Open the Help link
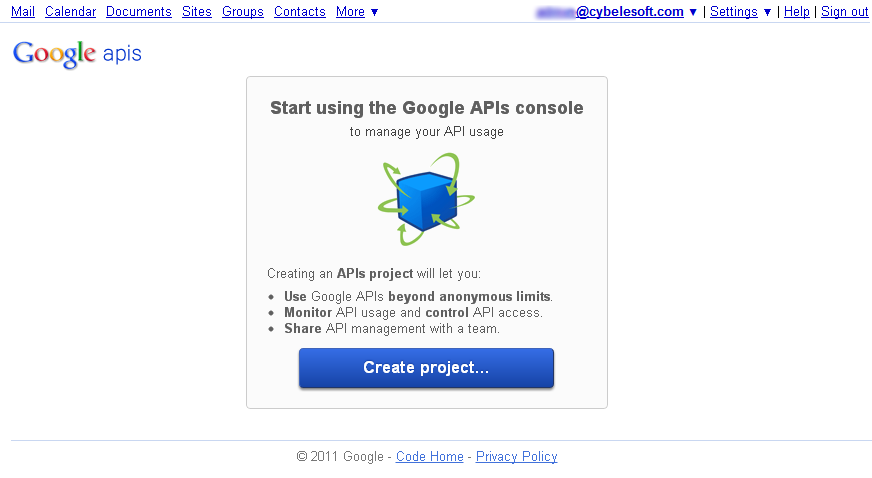This screenshot has width=872, height=478. pos(796,12)
